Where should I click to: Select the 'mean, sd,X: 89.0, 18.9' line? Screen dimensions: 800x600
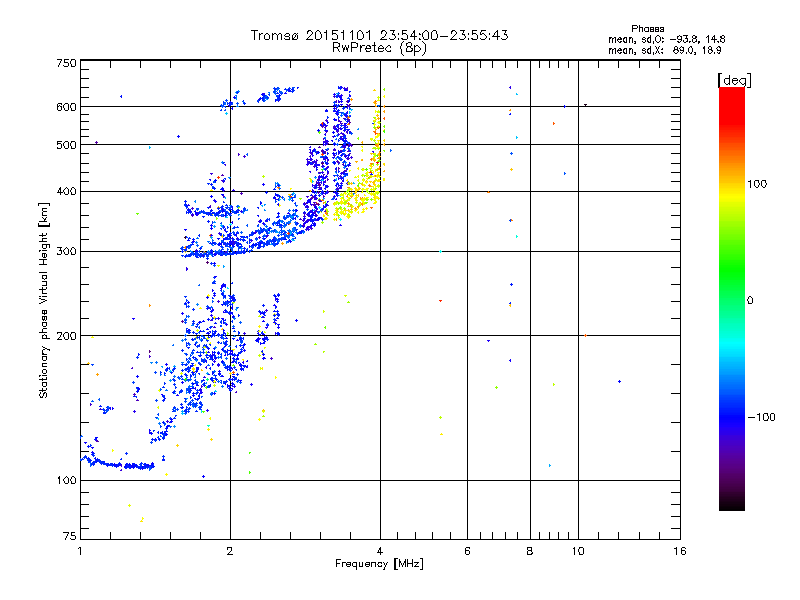point(664,50)
